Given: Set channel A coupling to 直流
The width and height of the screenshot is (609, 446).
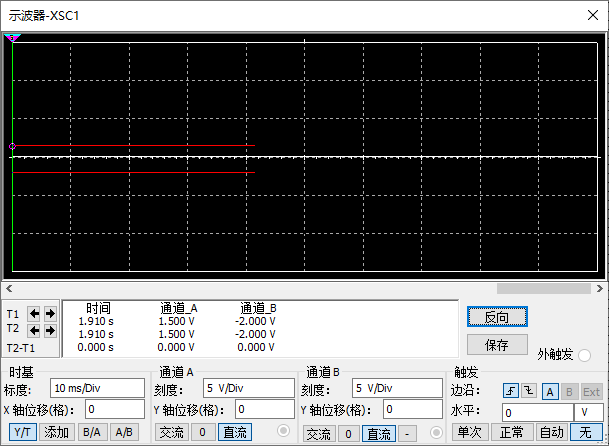Looking at the screenshot, I should pos(235,432).
